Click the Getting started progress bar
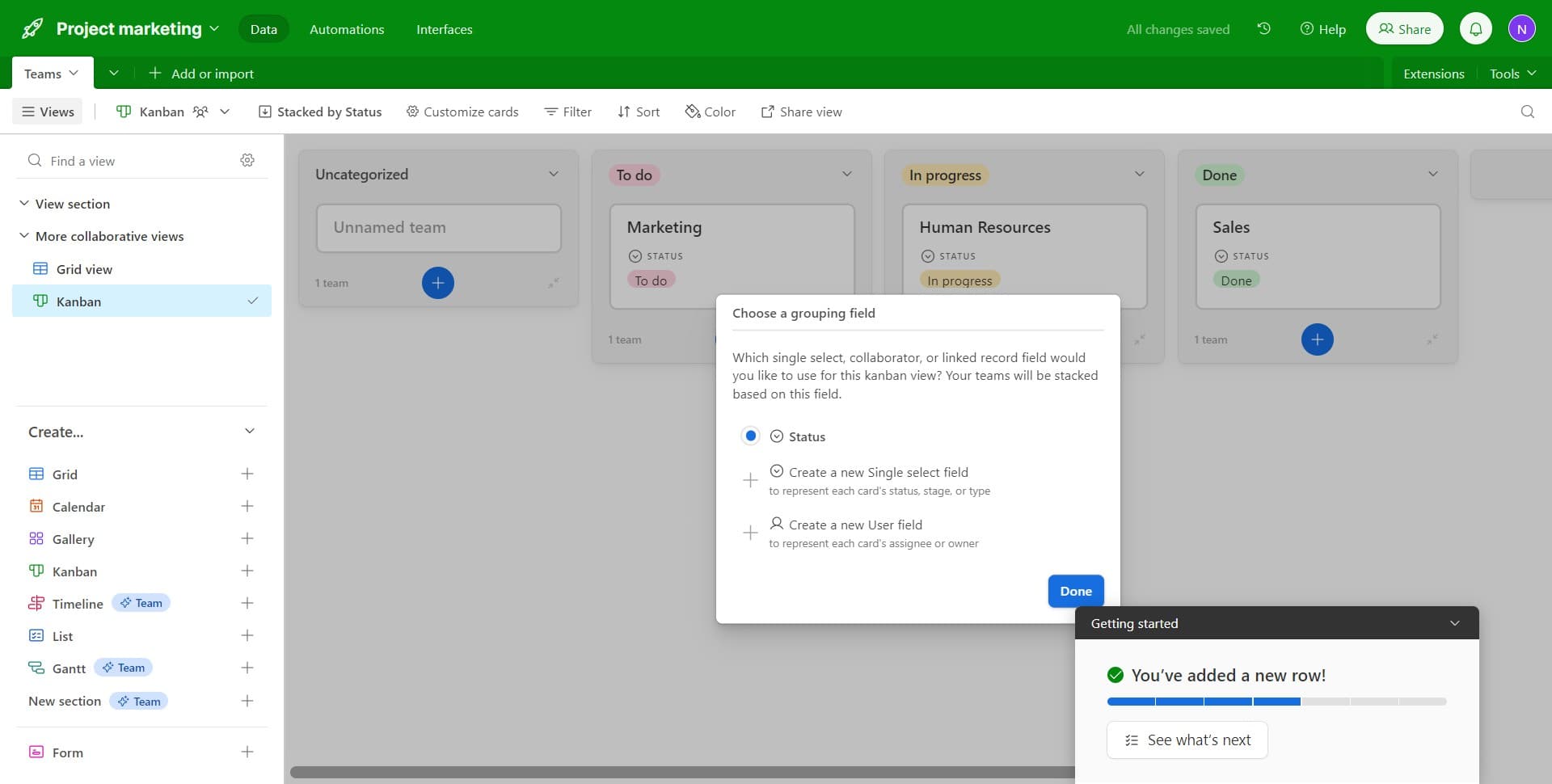This screenshot has width=1552, height=784. (x=1276, y=702)
